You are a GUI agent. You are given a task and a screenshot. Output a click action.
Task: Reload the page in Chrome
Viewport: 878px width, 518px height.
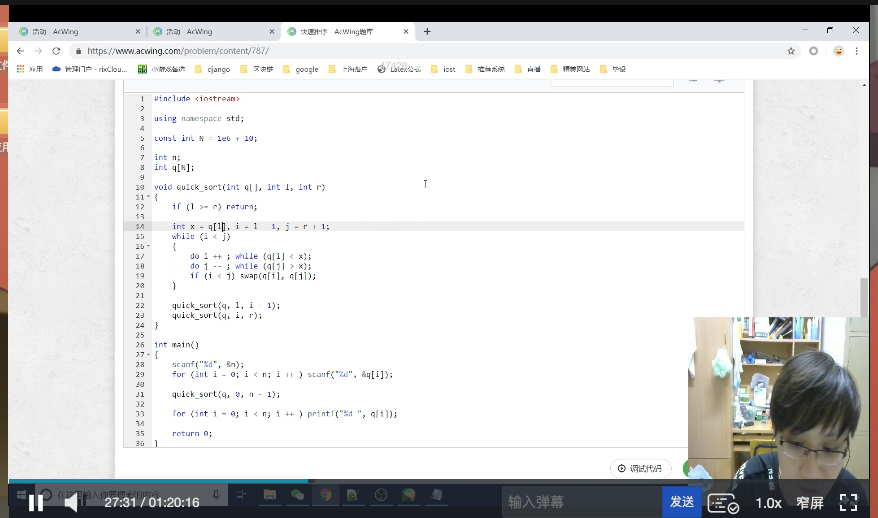[56, 51]
